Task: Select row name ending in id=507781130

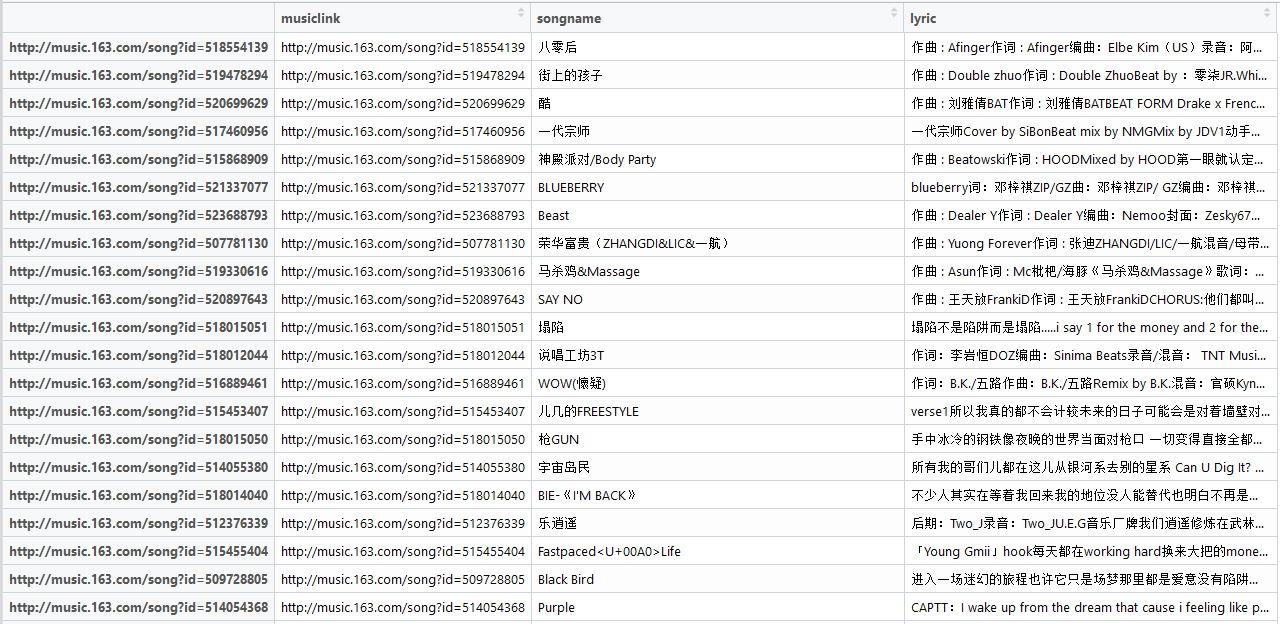Action: click(138, 243)
